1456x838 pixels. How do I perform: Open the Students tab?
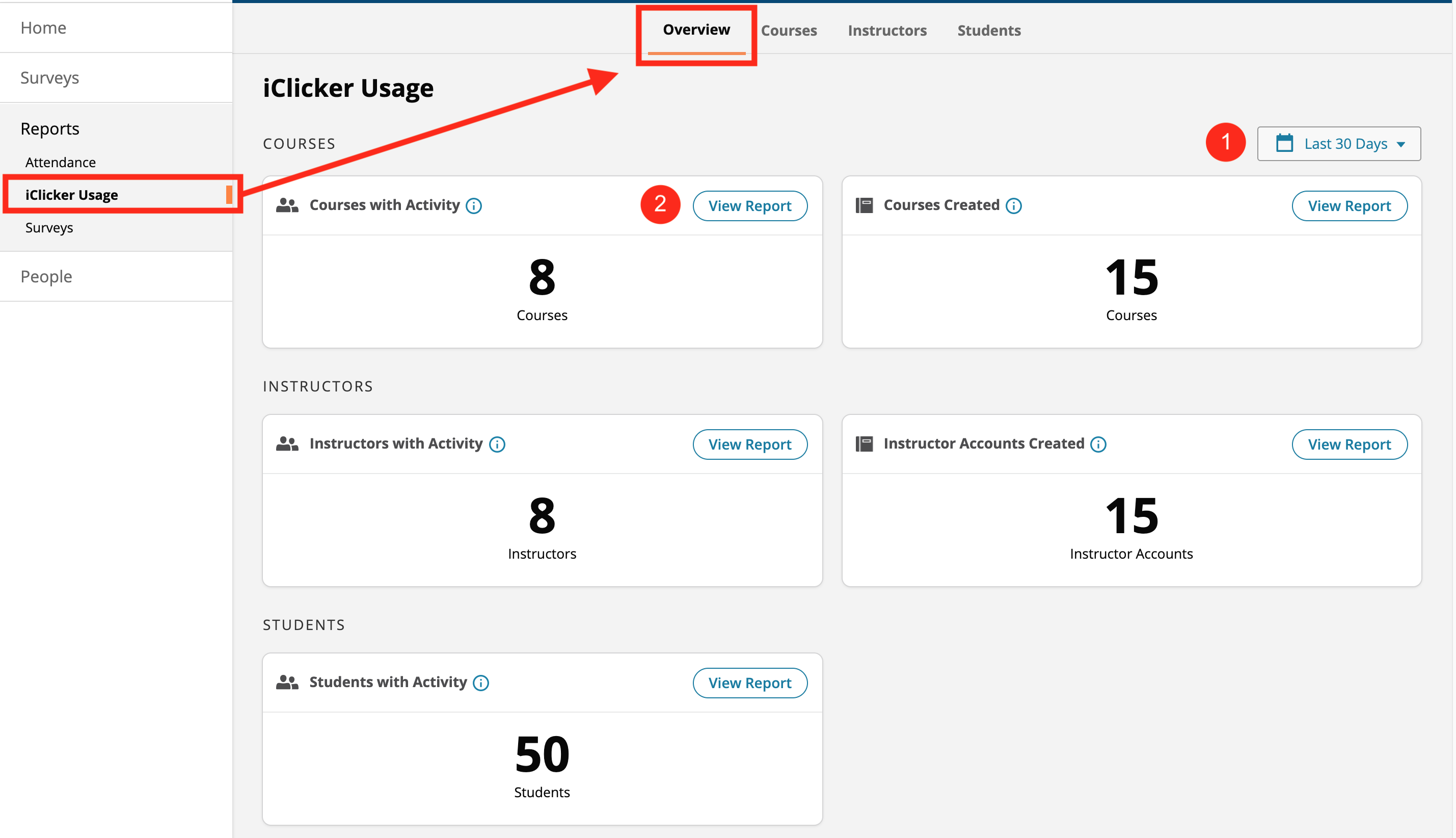coord(988,30)
